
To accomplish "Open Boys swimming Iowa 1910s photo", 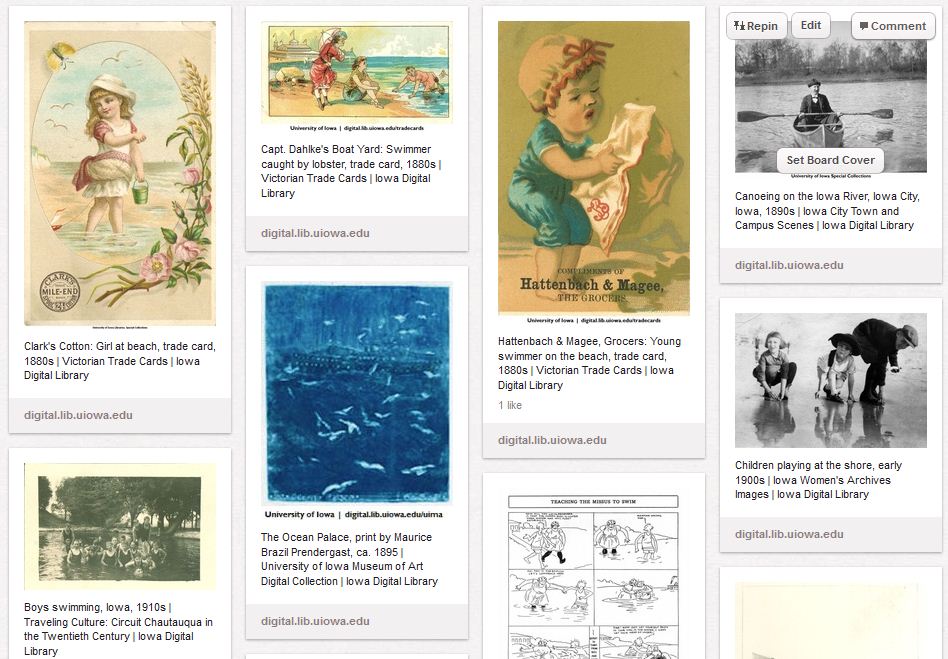I will pyautogui.click(x=120, y=527).
